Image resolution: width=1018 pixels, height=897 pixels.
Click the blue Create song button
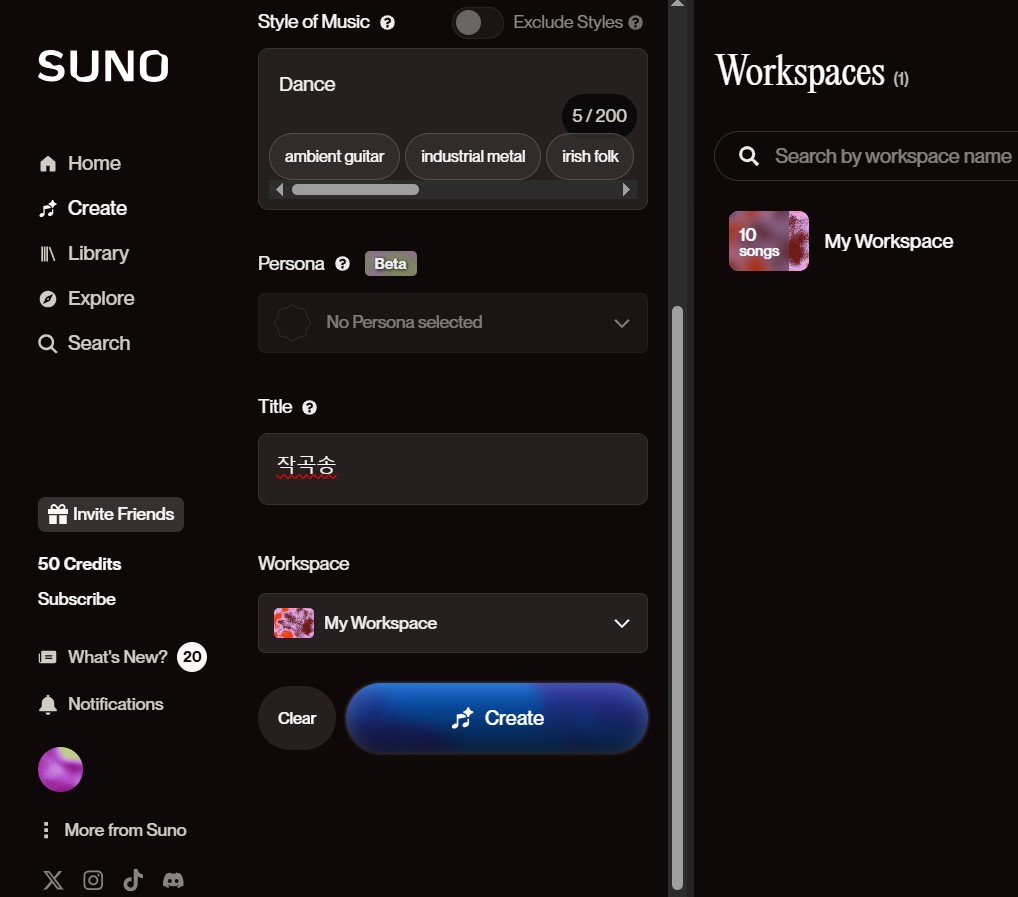click(497, 718)
